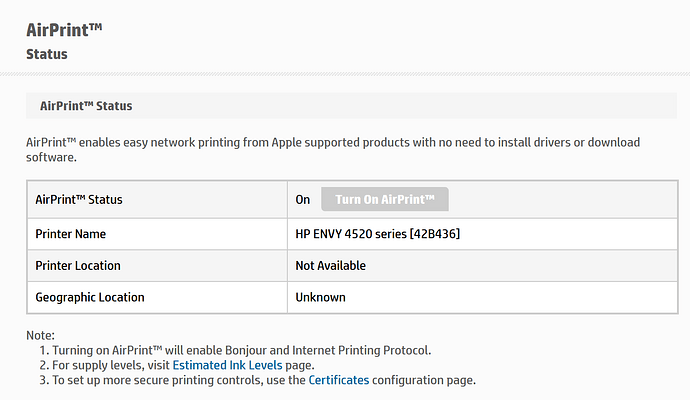Click the AirPrint Status table row label
Image resolution: width=690 pixels, height=400 pixels.
[79, 200]
